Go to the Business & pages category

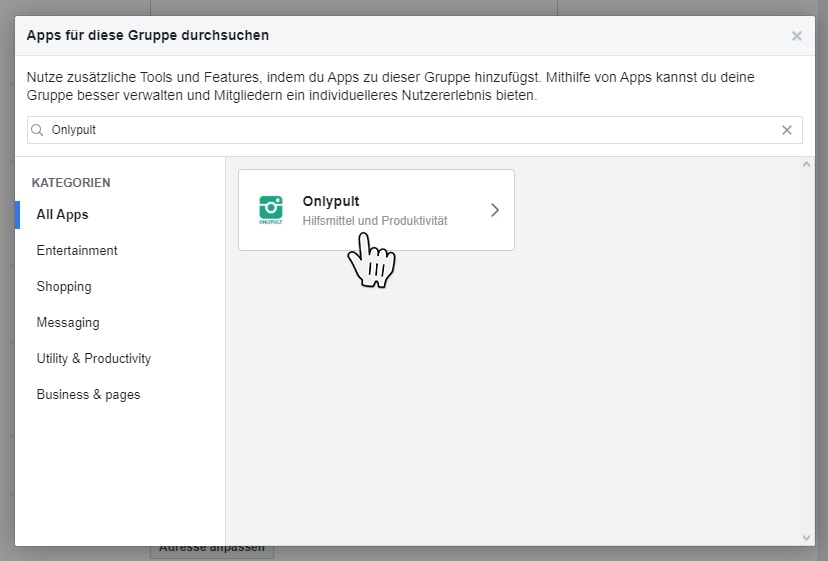[x=88, y=394]
